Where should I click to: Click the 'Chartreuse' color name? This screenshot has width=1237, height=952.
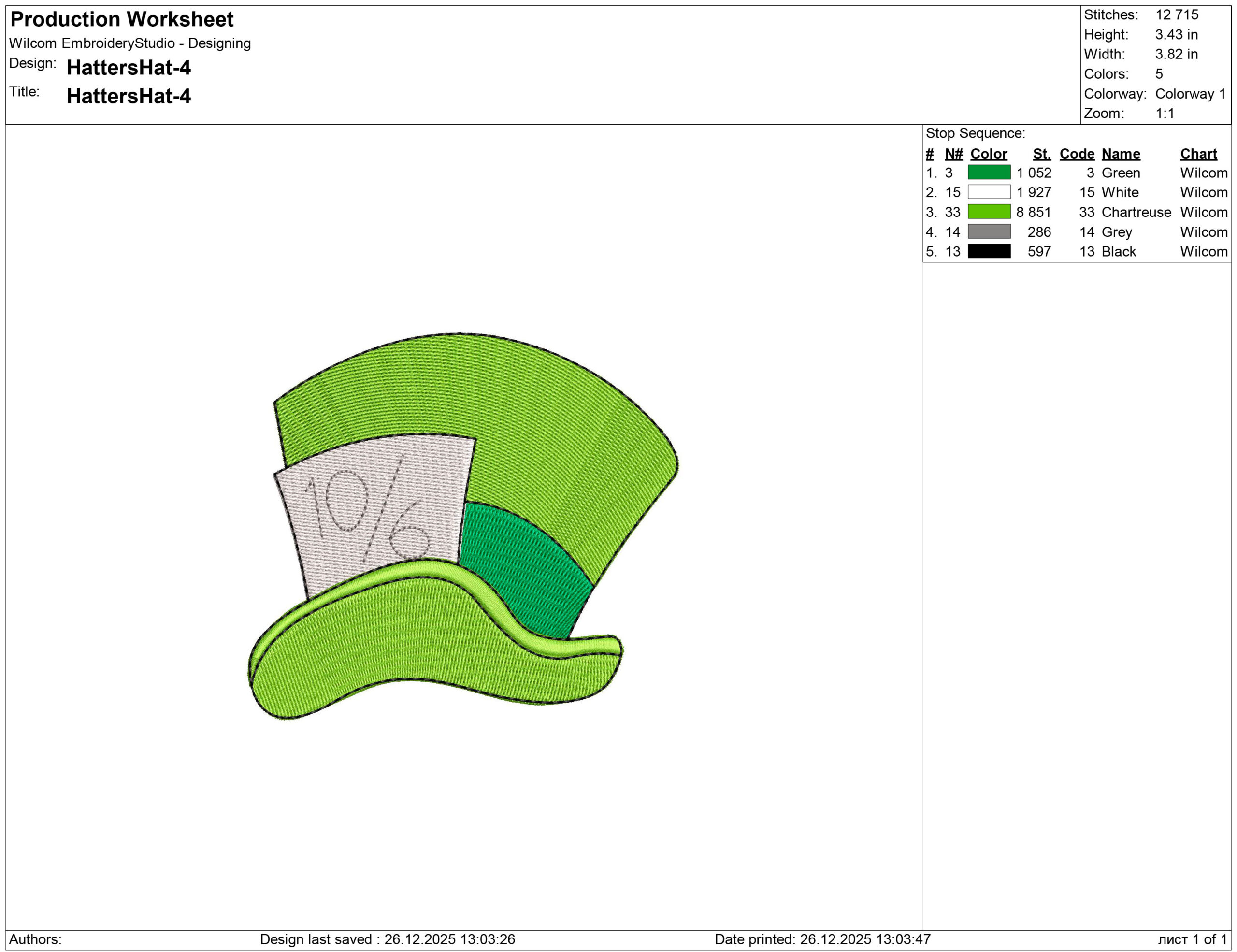1136,212
